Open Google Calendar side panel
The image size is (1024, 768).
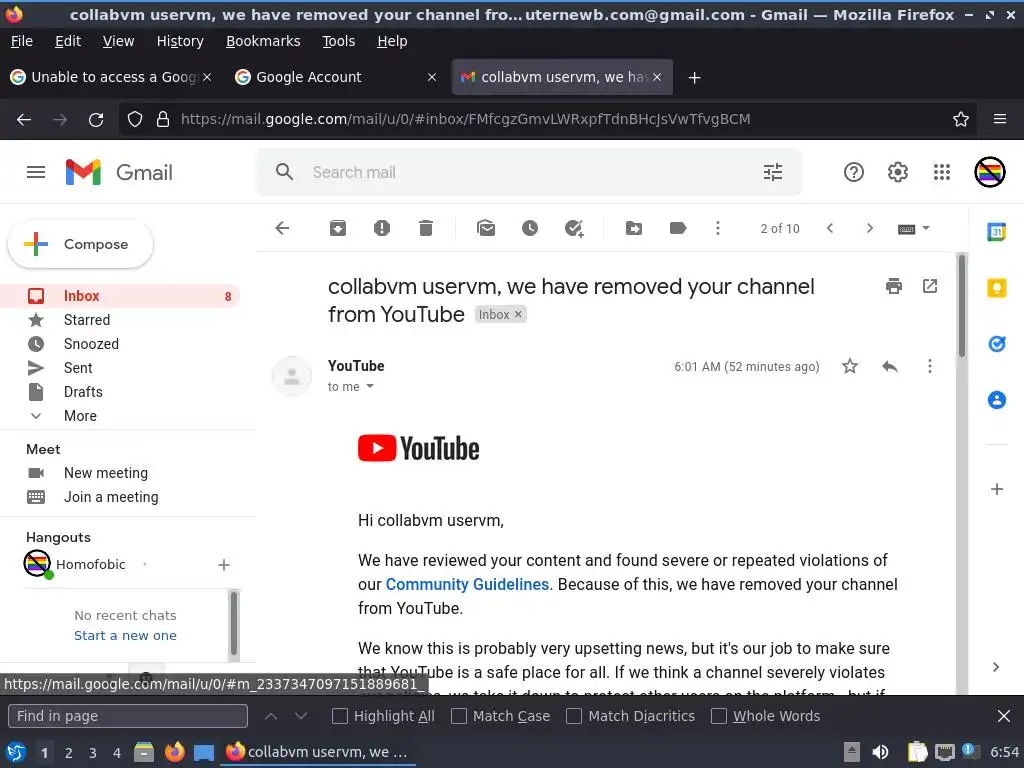tap(997, 231)
